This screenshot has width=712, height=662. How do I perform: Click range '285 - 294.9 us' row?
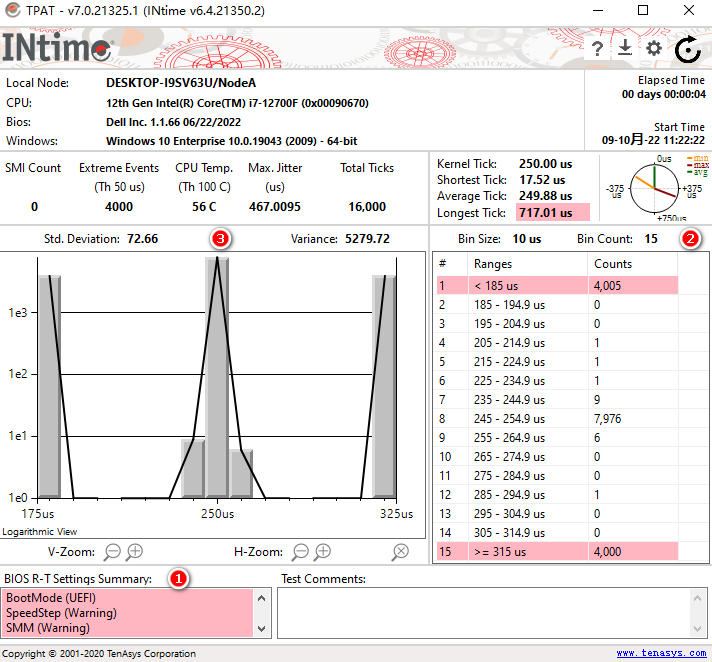[557, 494]
